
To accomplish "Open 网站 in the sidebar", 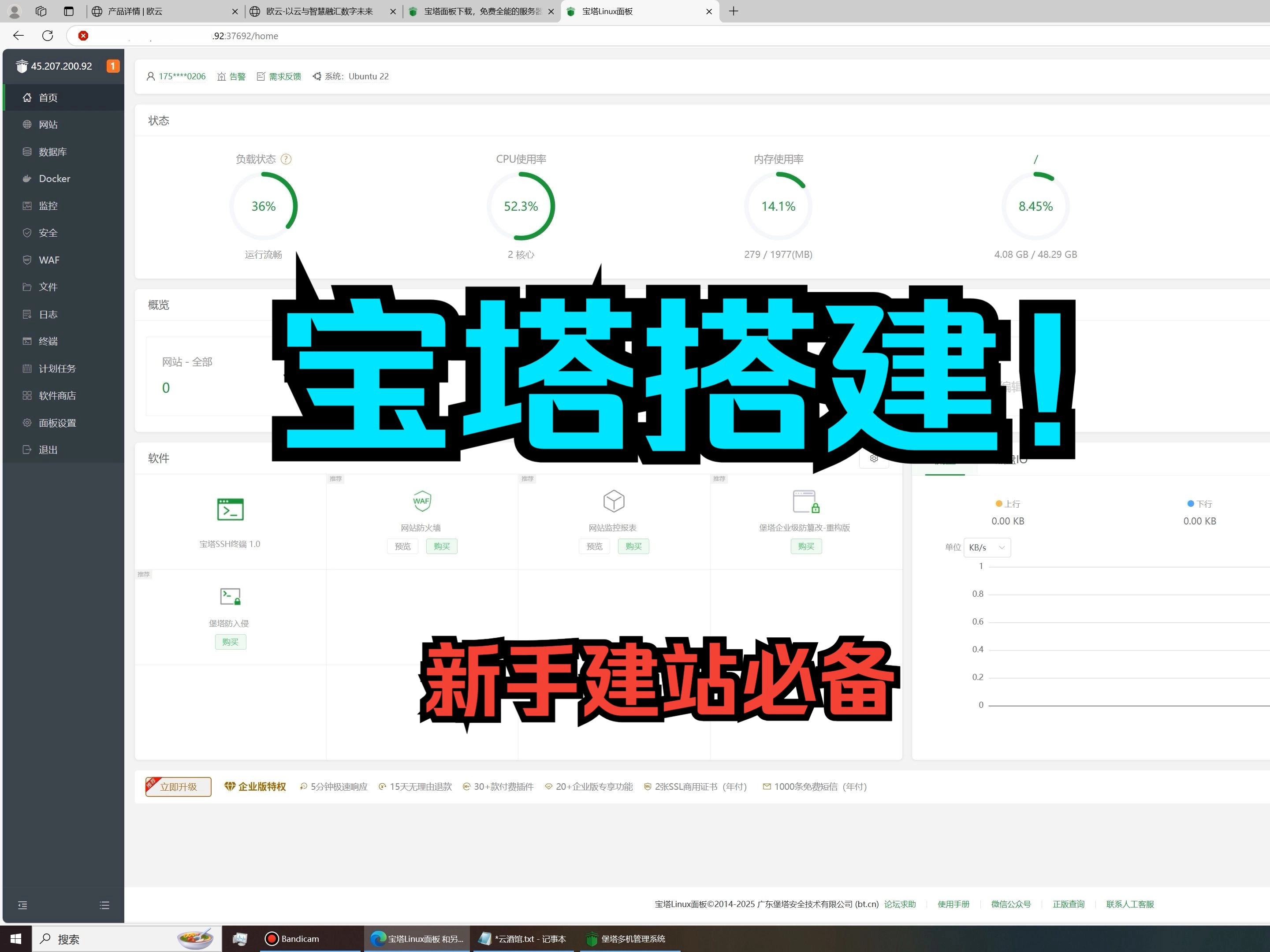I will point(63,125).
